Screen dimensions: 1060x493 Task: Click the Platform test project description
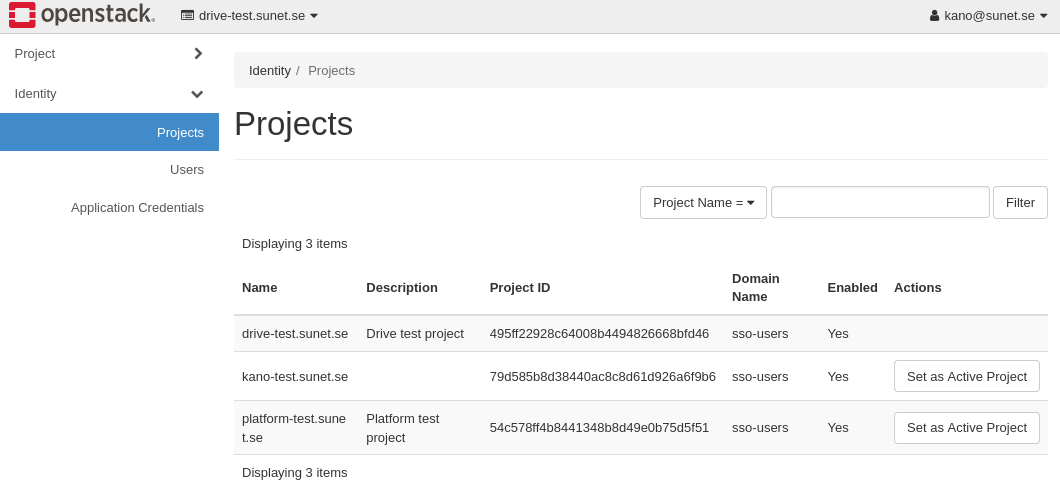click(403, 428)
